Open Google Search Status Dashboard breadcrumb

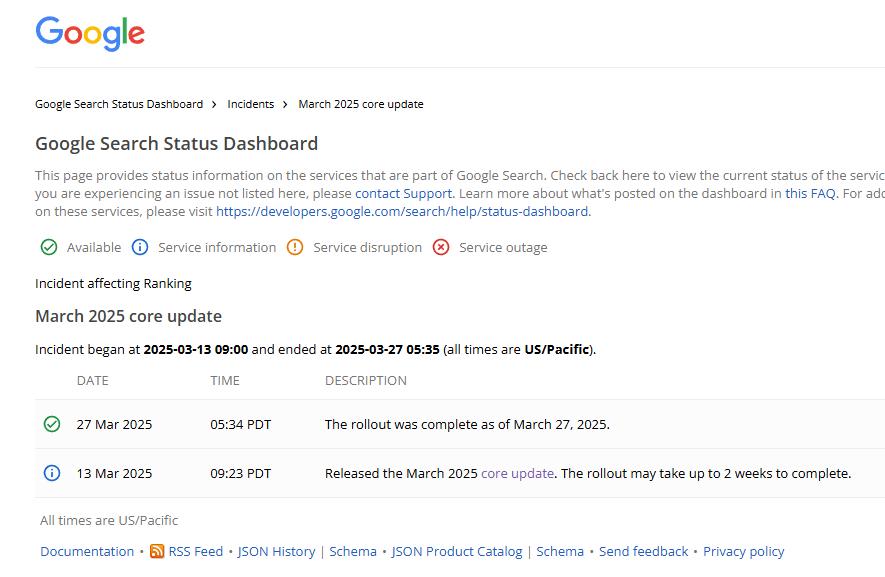coord(119,104)
